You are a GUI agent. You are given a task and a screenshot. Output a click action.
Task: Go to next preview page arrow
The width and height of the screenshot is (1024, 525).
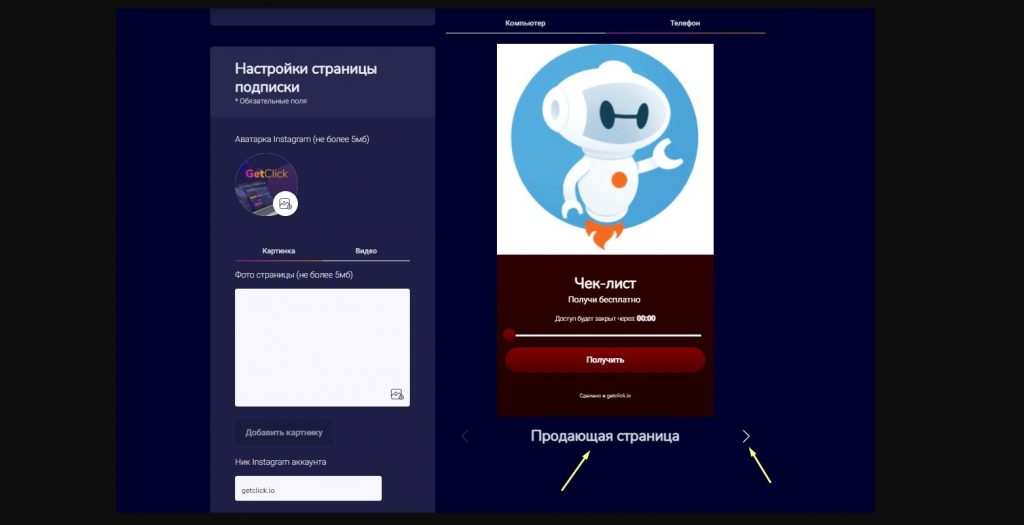[746, 436]
